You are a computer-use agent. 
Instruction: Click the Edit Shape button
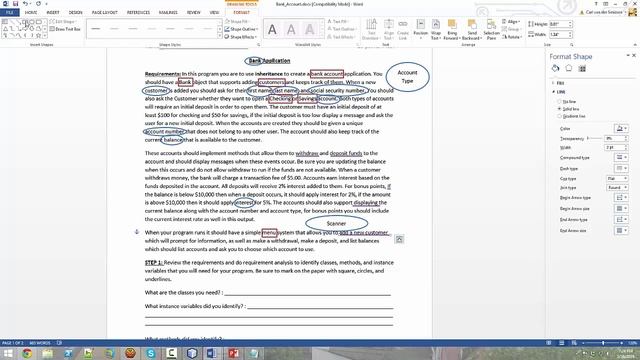point(62,21)
